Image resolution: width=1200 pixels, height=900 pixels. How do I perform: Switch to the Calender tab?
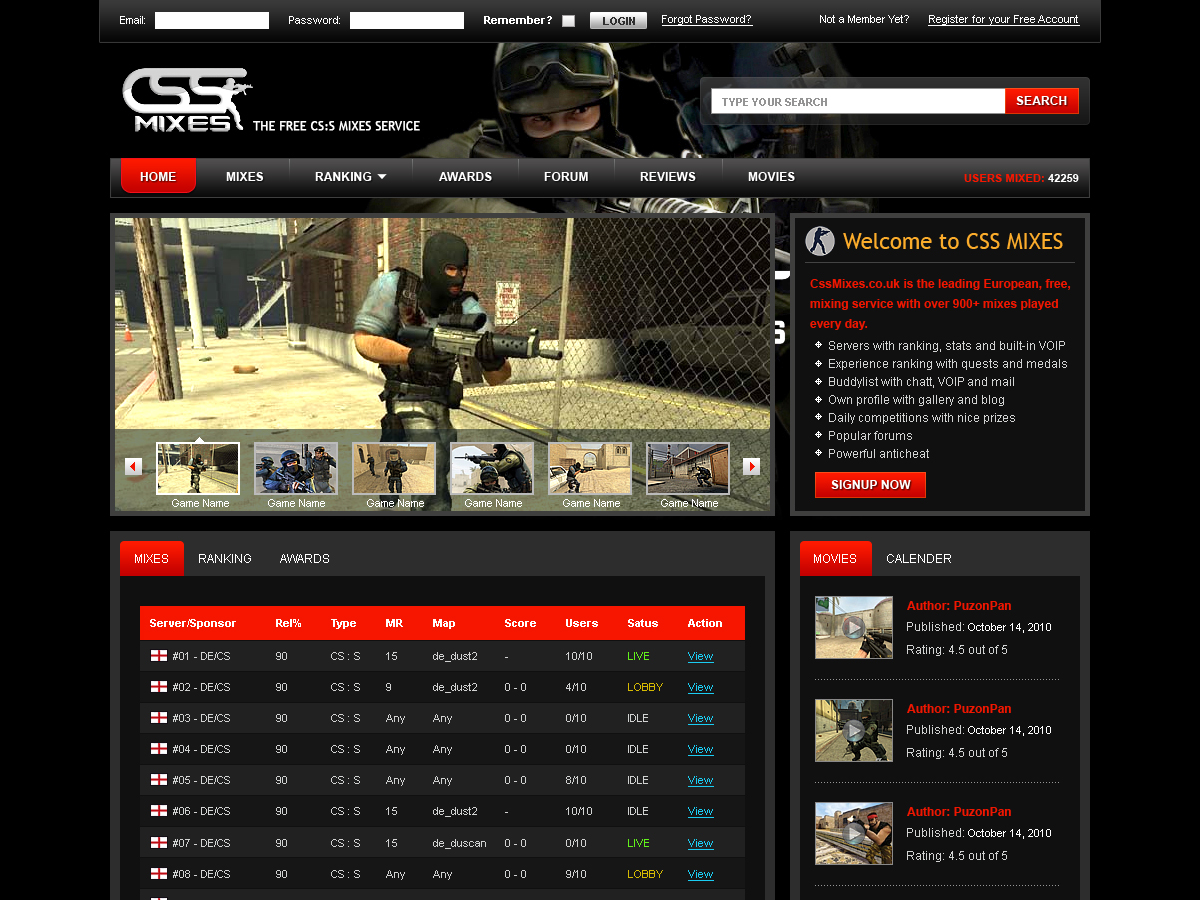click(x=919, y=558)
